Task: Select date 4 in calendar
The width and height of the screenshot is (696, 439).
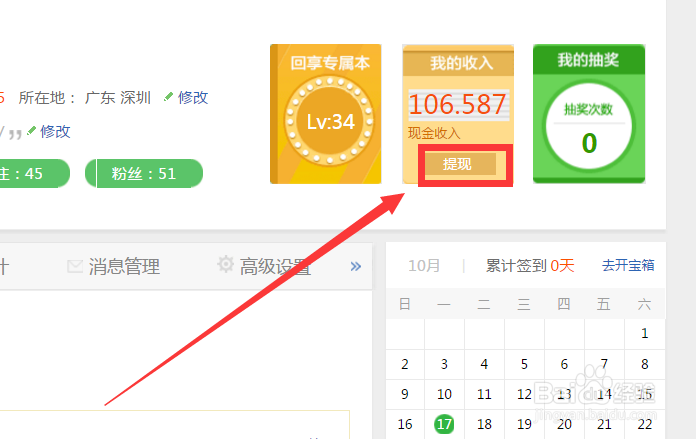Action: (x=484, y=364)
